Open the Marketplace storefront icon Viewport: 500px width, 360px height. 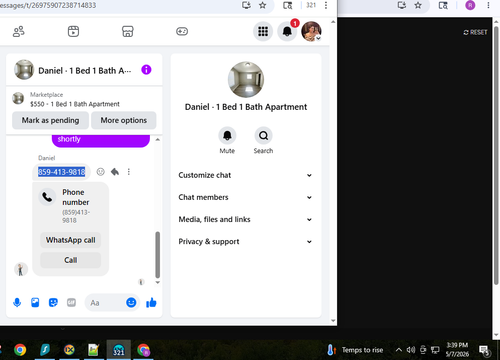tap(128, 32)
